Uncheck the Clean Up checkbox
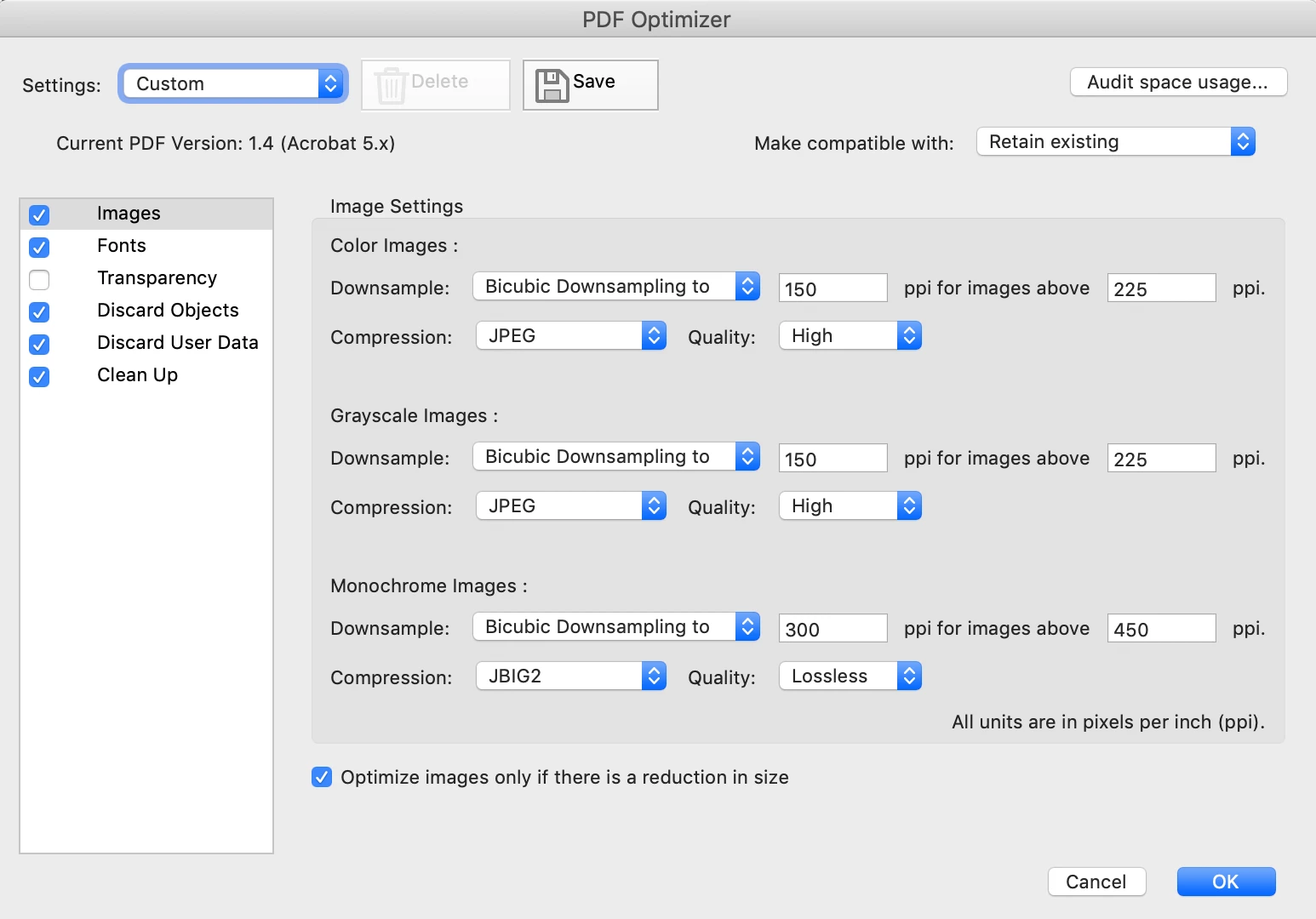This screenshot has height=919, width=1316. 39,376
